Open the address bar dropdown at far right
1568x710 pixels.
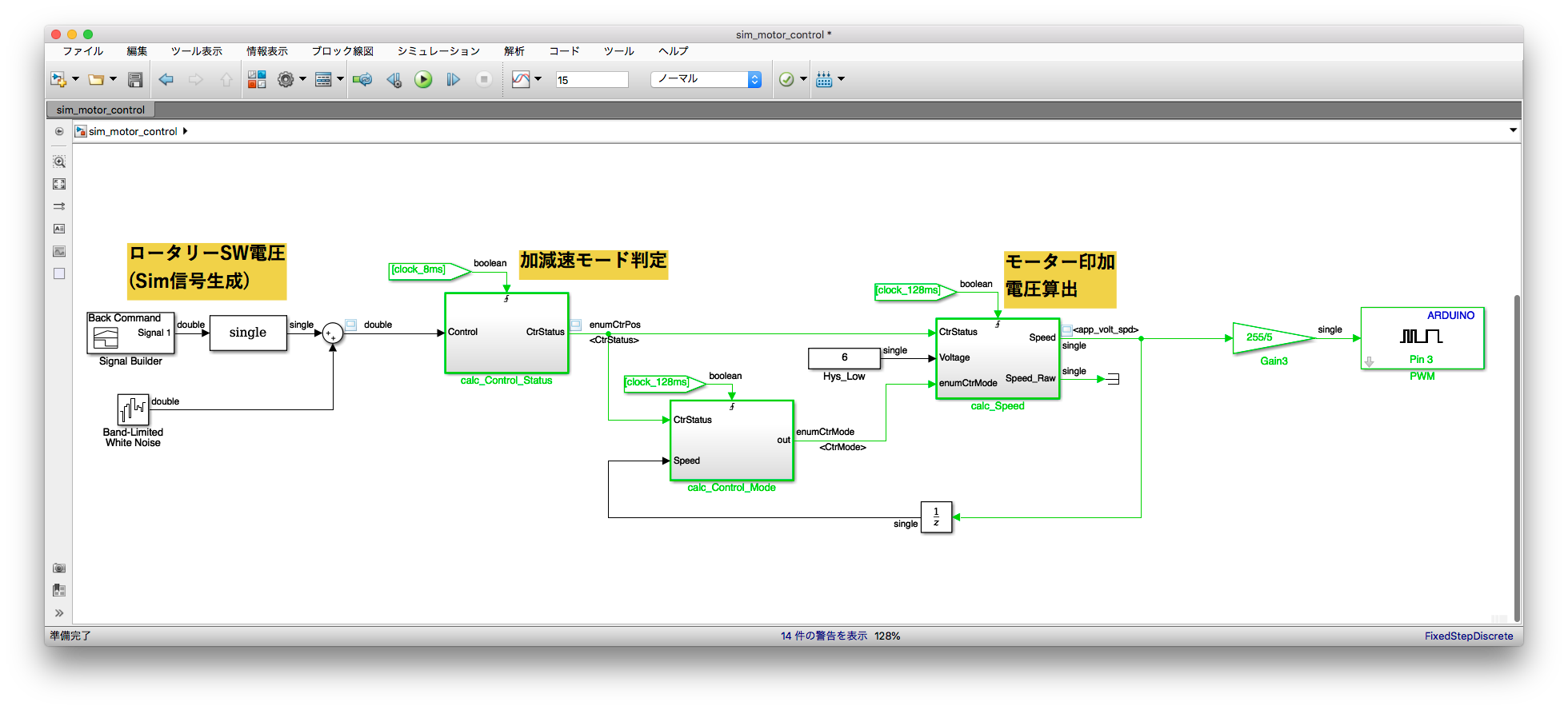pyautogui.click(x=1513, y=130)
